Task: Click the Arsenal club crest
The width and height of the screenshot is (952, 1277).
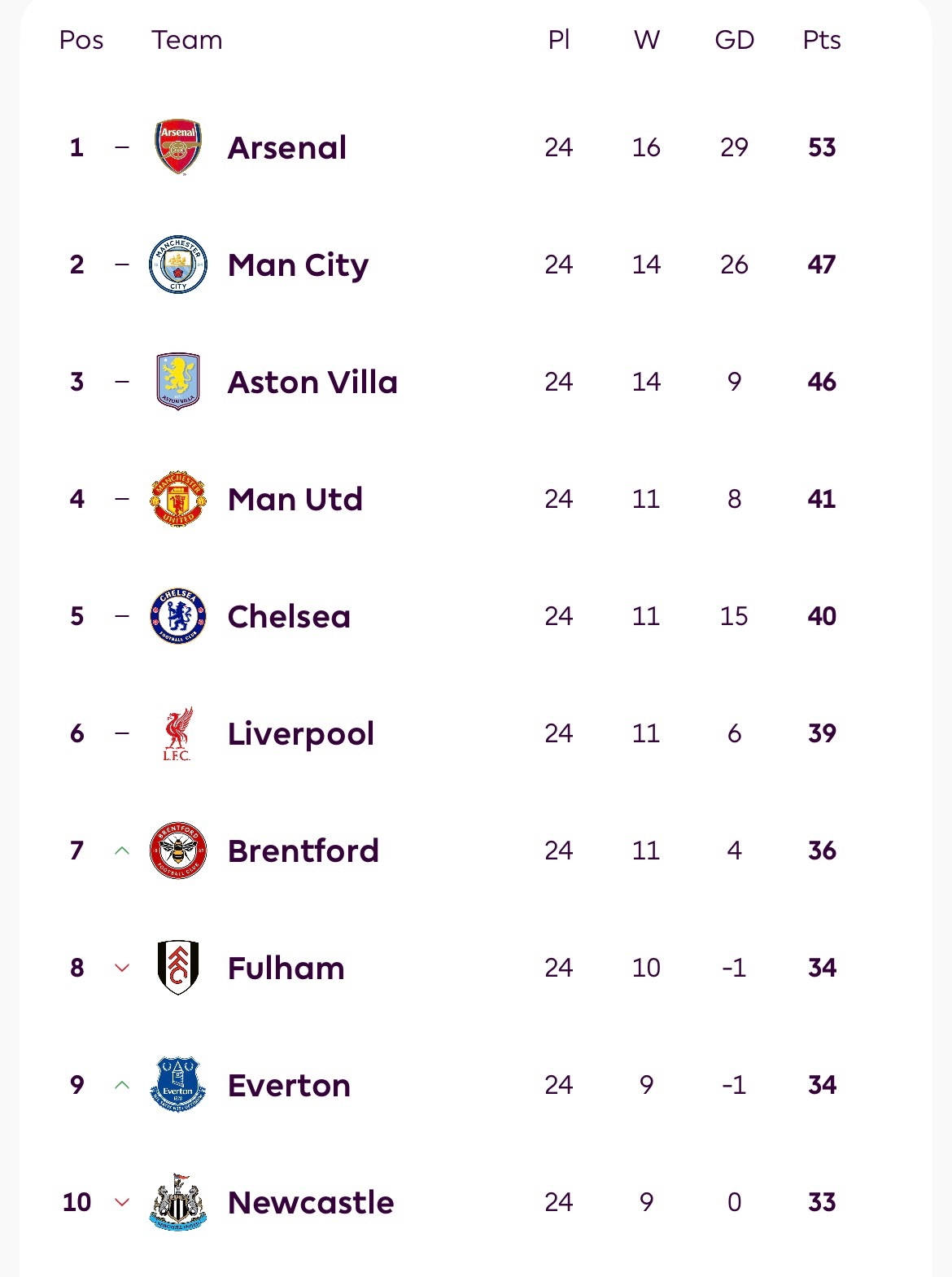Action: [178, 147]
